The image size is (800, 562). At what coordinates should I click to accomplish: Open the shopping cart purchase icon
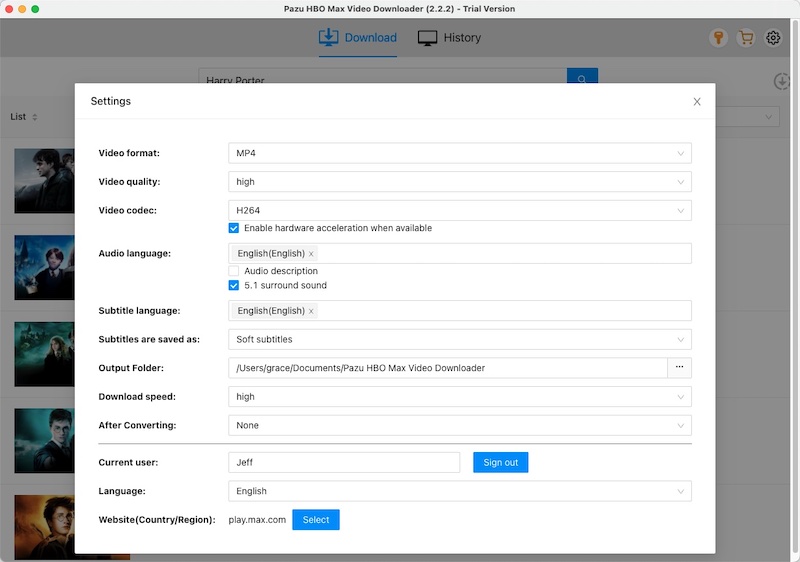pos(746,38)
